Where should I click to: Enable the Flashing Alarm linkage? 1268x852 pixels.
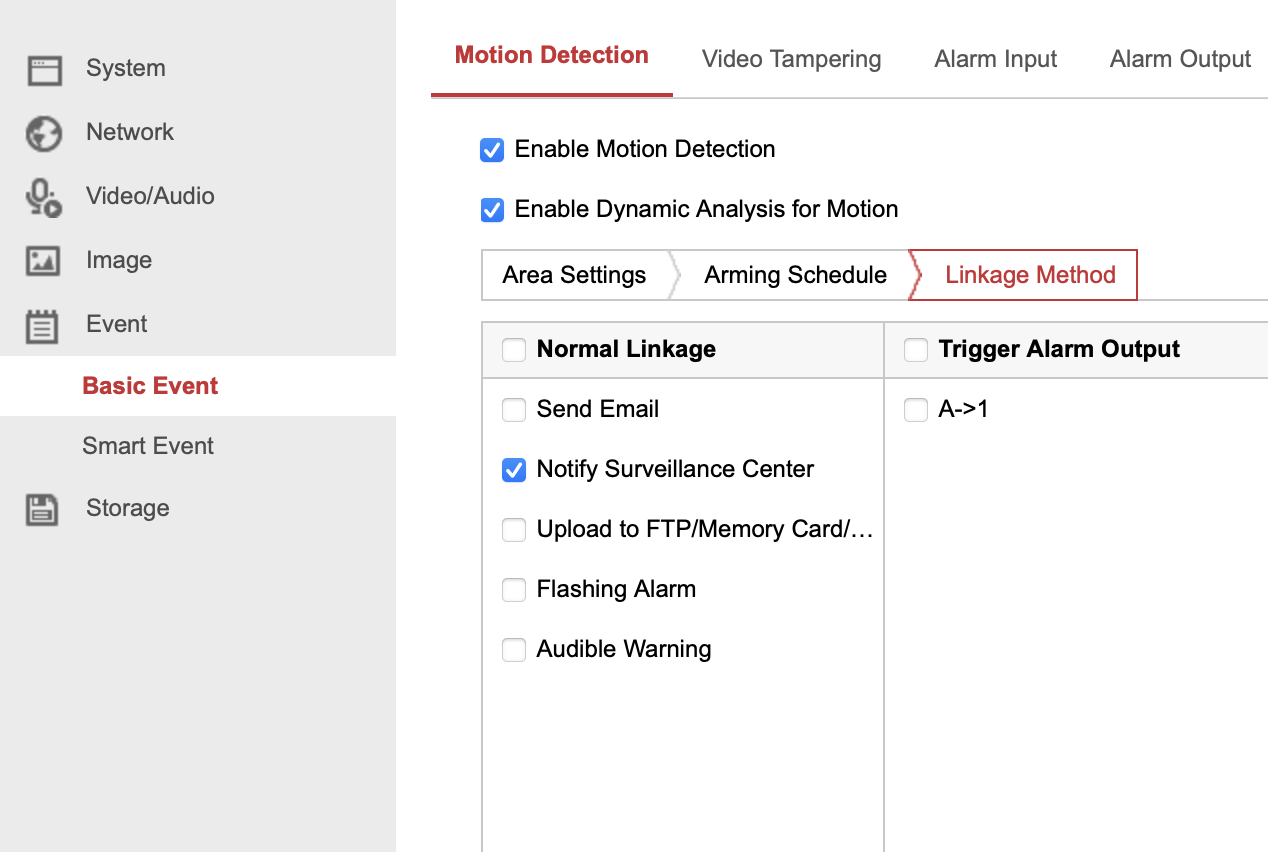(513, 589)
